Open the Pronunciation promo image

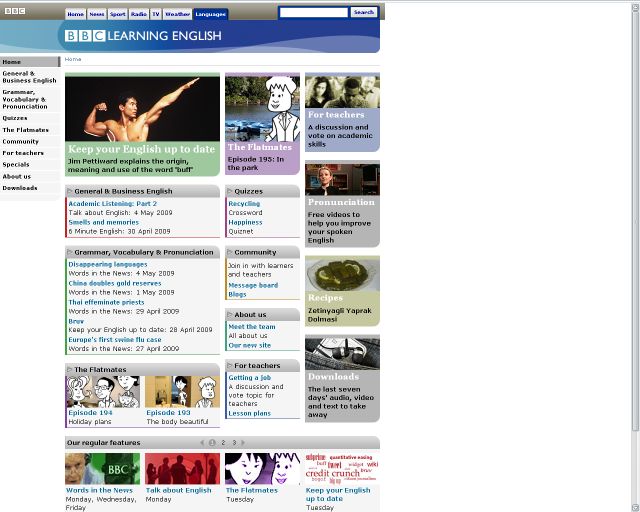[342, 179]
